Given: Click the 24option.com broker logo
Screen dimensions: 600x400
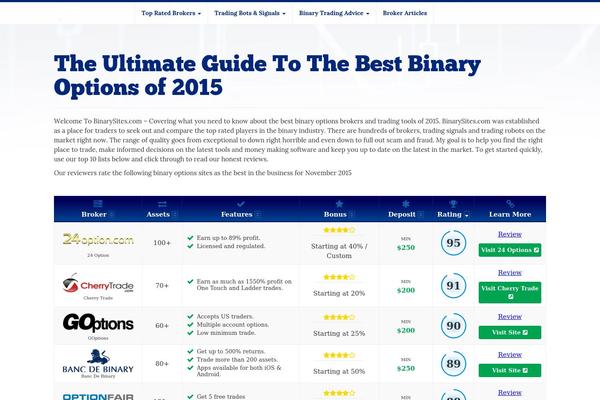Looking at the screenshot, I should 98,240.
